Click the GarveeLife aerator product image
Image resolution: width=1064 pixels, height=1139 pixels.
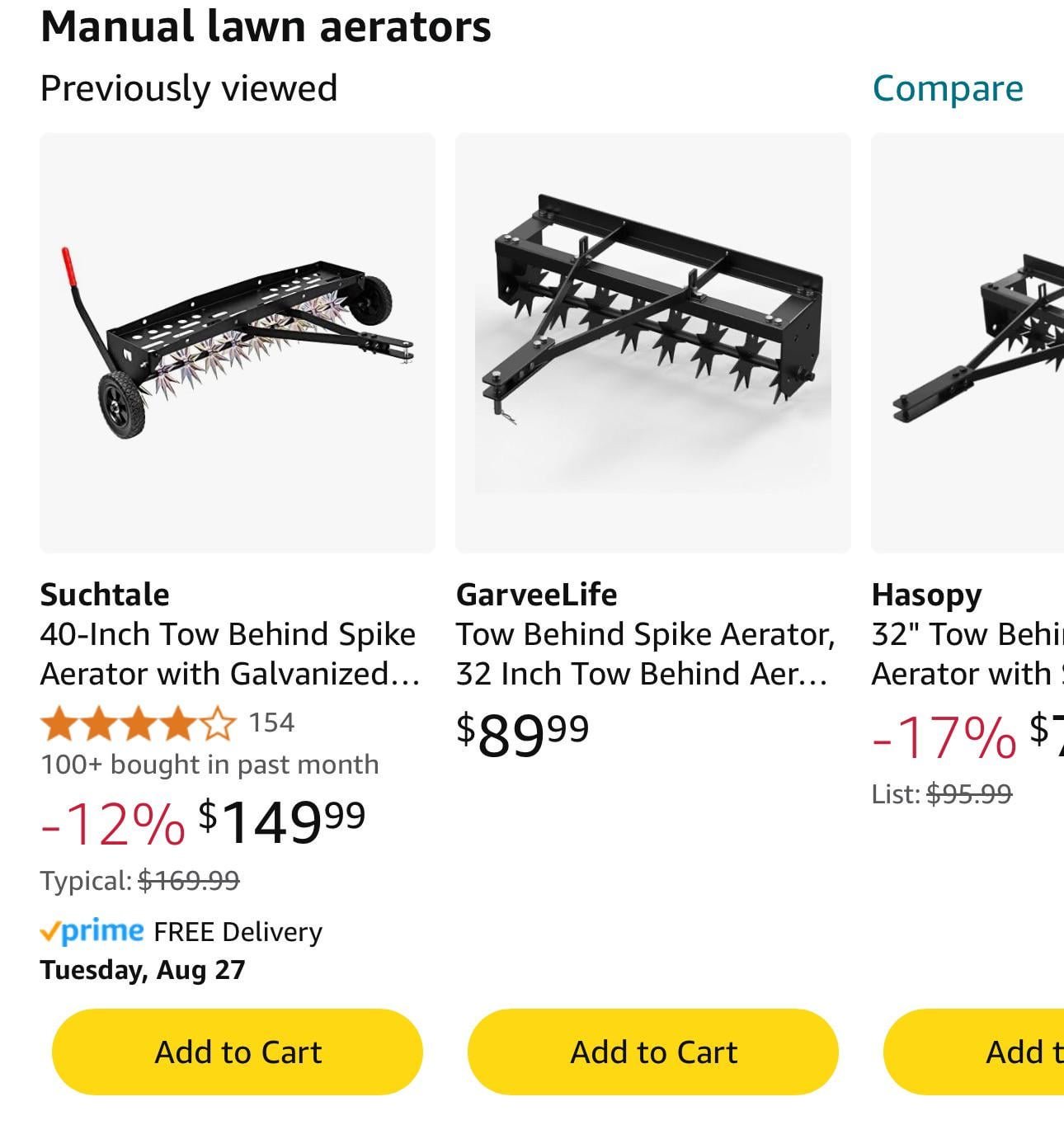(652, 343)
